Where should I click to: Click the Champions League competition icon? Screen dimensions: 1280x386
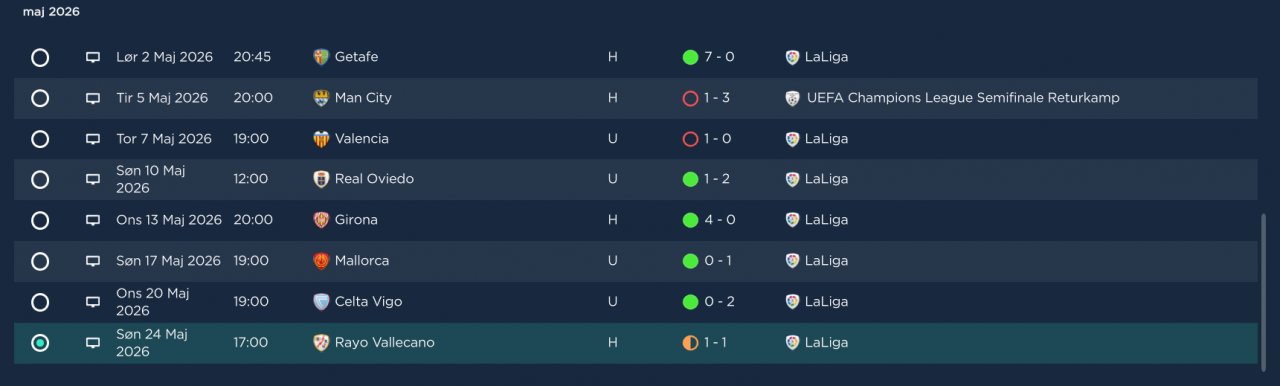click(792, 98)
